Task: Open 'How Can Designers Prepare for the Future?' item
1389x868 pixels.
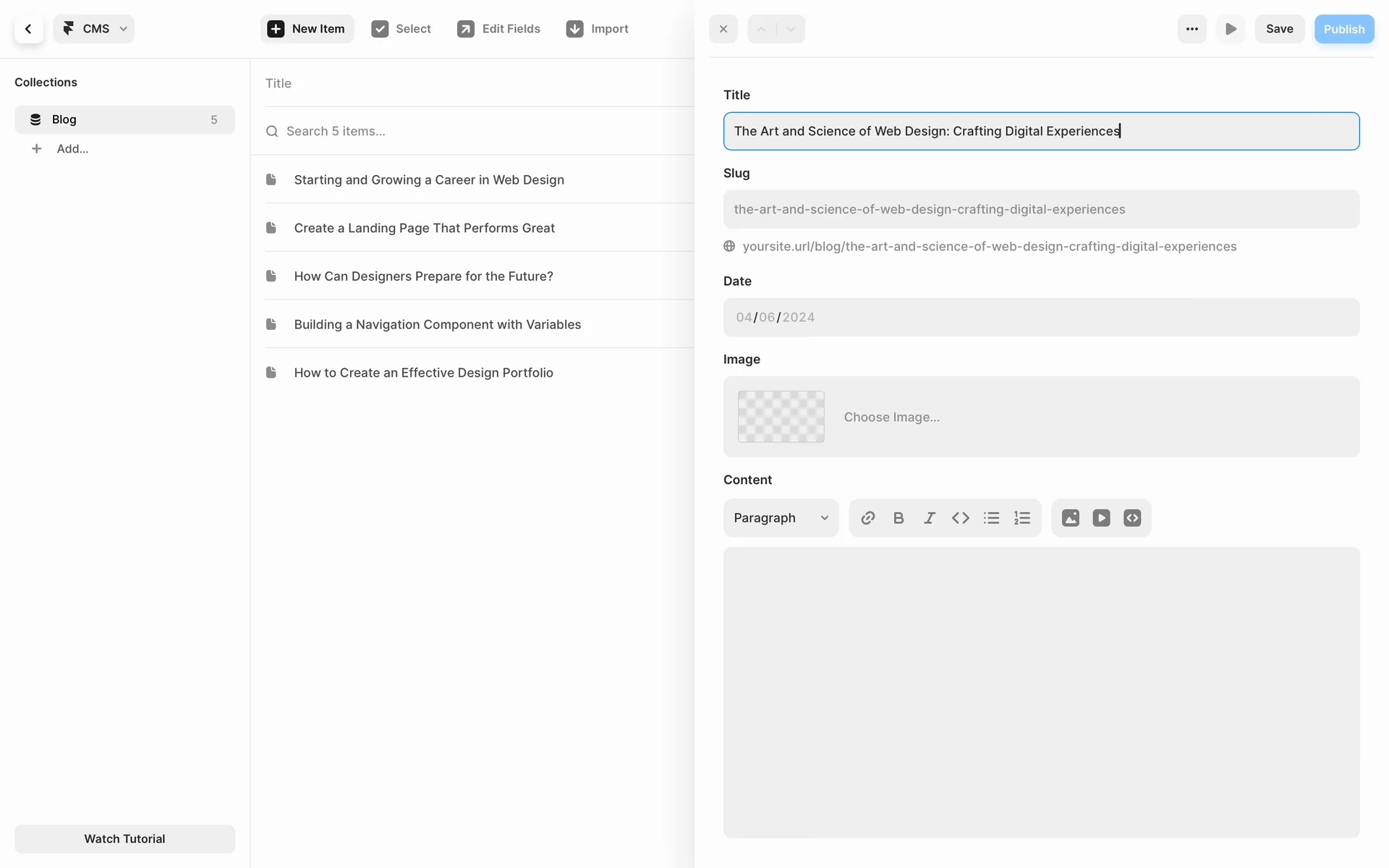Action: (x=423, y=276)
